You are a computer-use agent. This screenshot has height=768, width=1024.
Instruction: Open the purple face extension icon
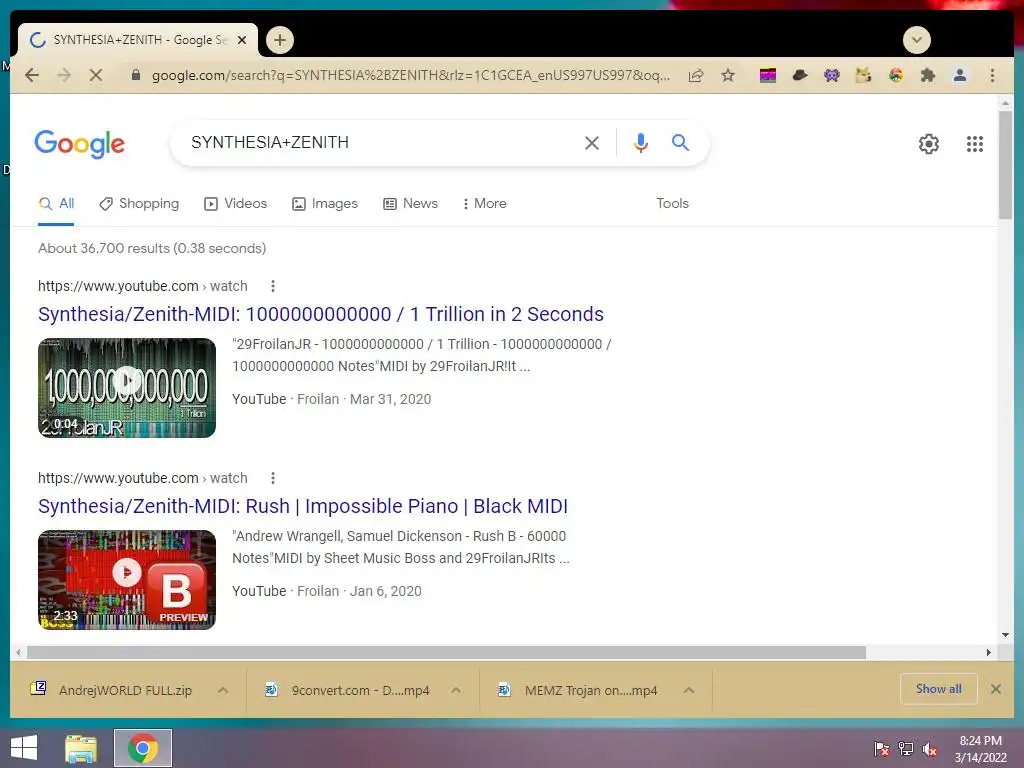coord(831,75)
